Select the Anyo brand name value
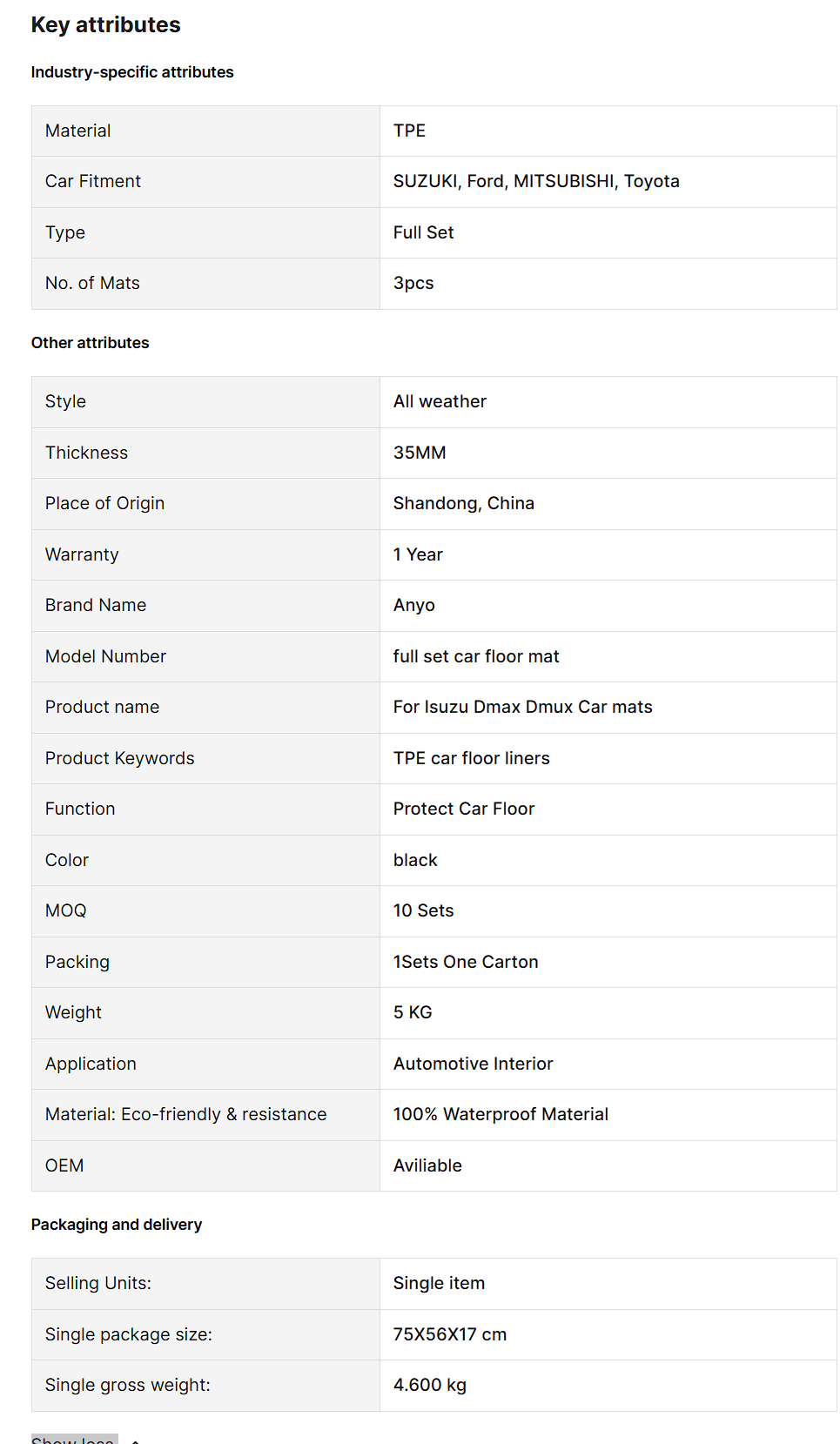The width and height of the screenshot is (840, 1444). click(413, 605)
